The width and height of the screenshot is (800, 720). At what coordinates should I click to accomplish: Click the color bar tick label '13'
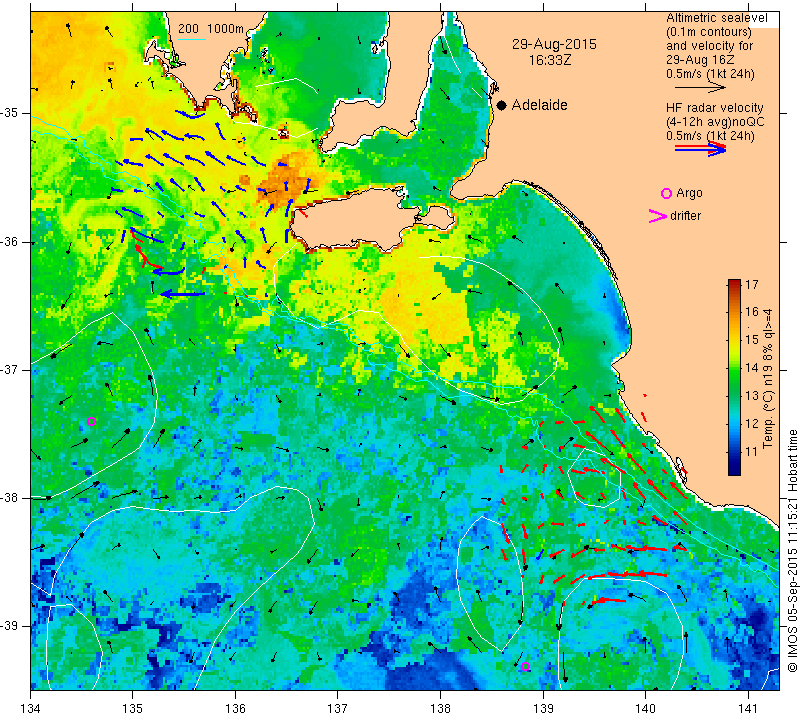[752, 395]
